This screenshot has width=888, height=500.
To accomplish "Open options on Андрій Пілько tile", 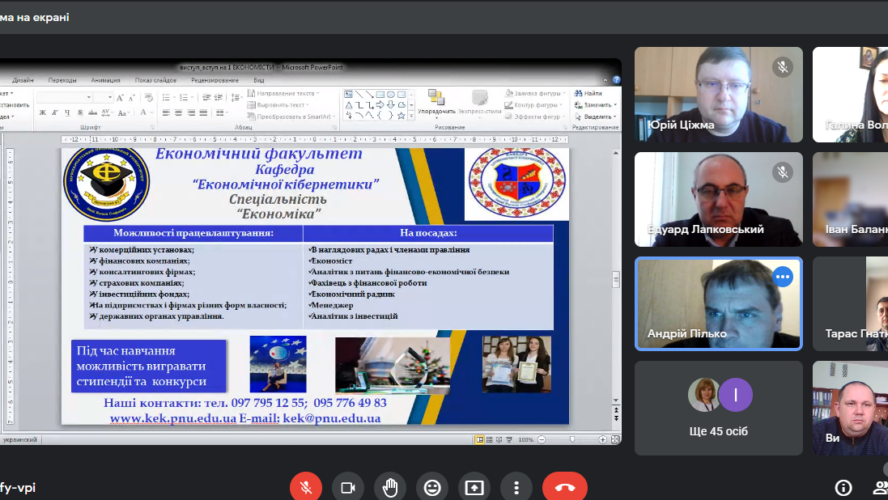I will [783, 277].
